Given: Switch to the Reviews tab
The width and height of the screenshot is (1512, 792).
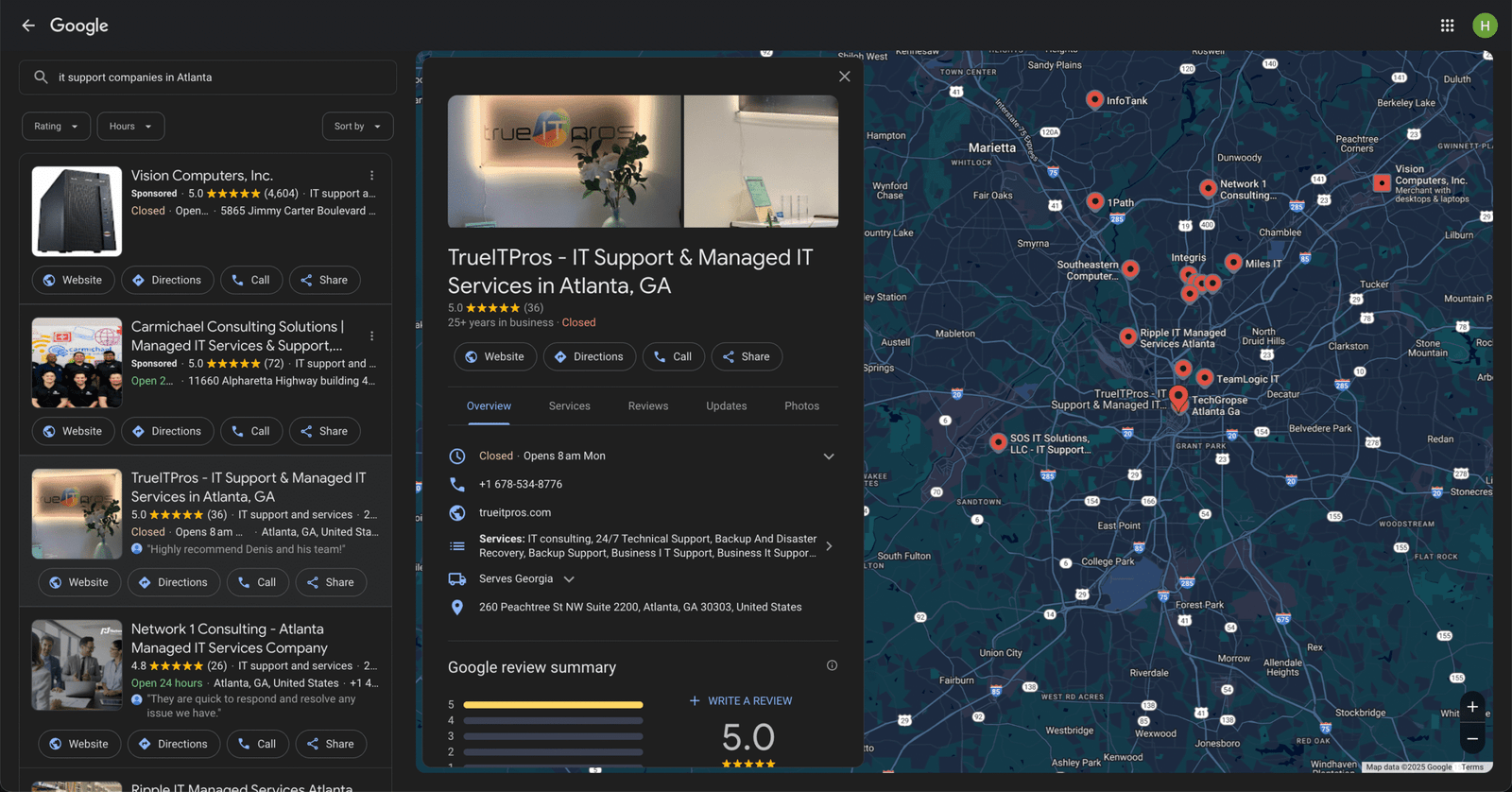Looking at the screenshot, I should [648, 406].
